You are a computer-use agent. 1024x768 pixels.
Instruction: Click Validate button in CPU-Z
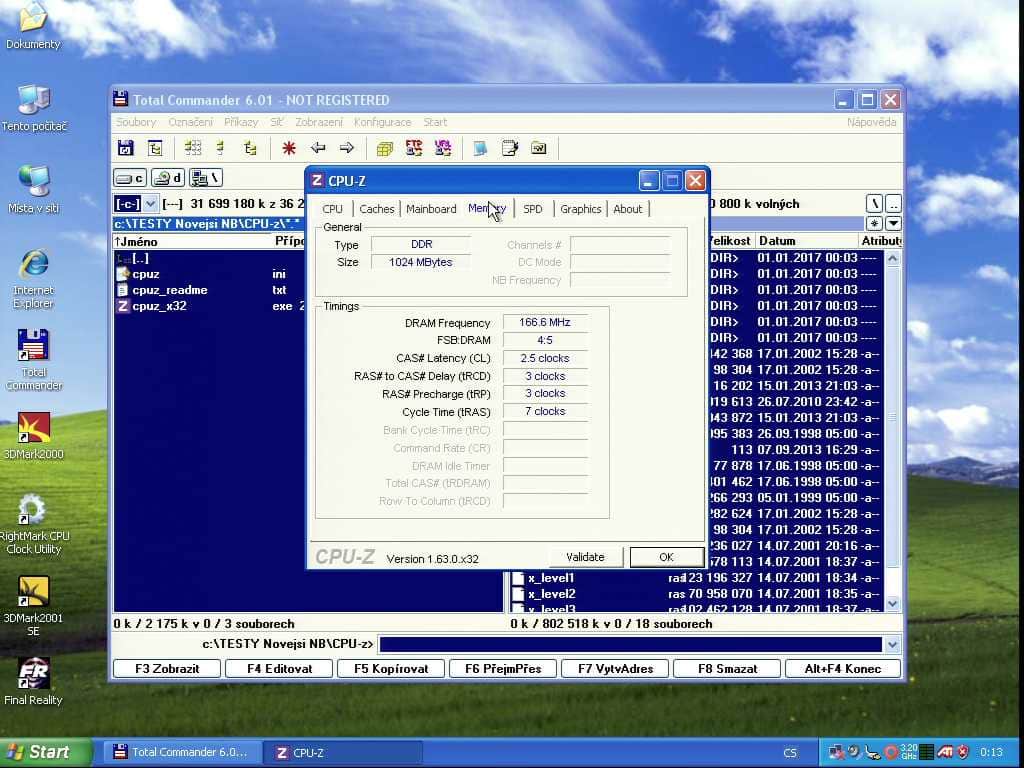click(585, 557)
